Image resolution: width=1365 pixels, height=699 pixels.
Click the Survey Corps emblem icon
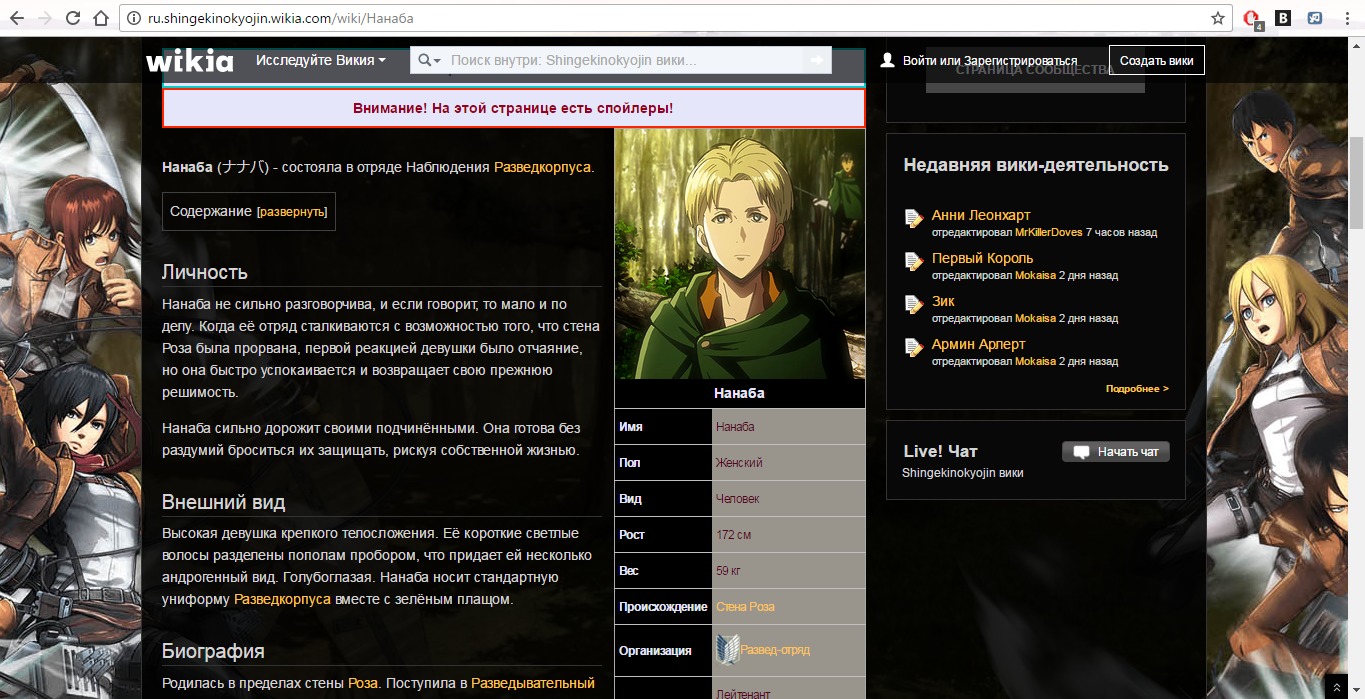pos(726,650)
